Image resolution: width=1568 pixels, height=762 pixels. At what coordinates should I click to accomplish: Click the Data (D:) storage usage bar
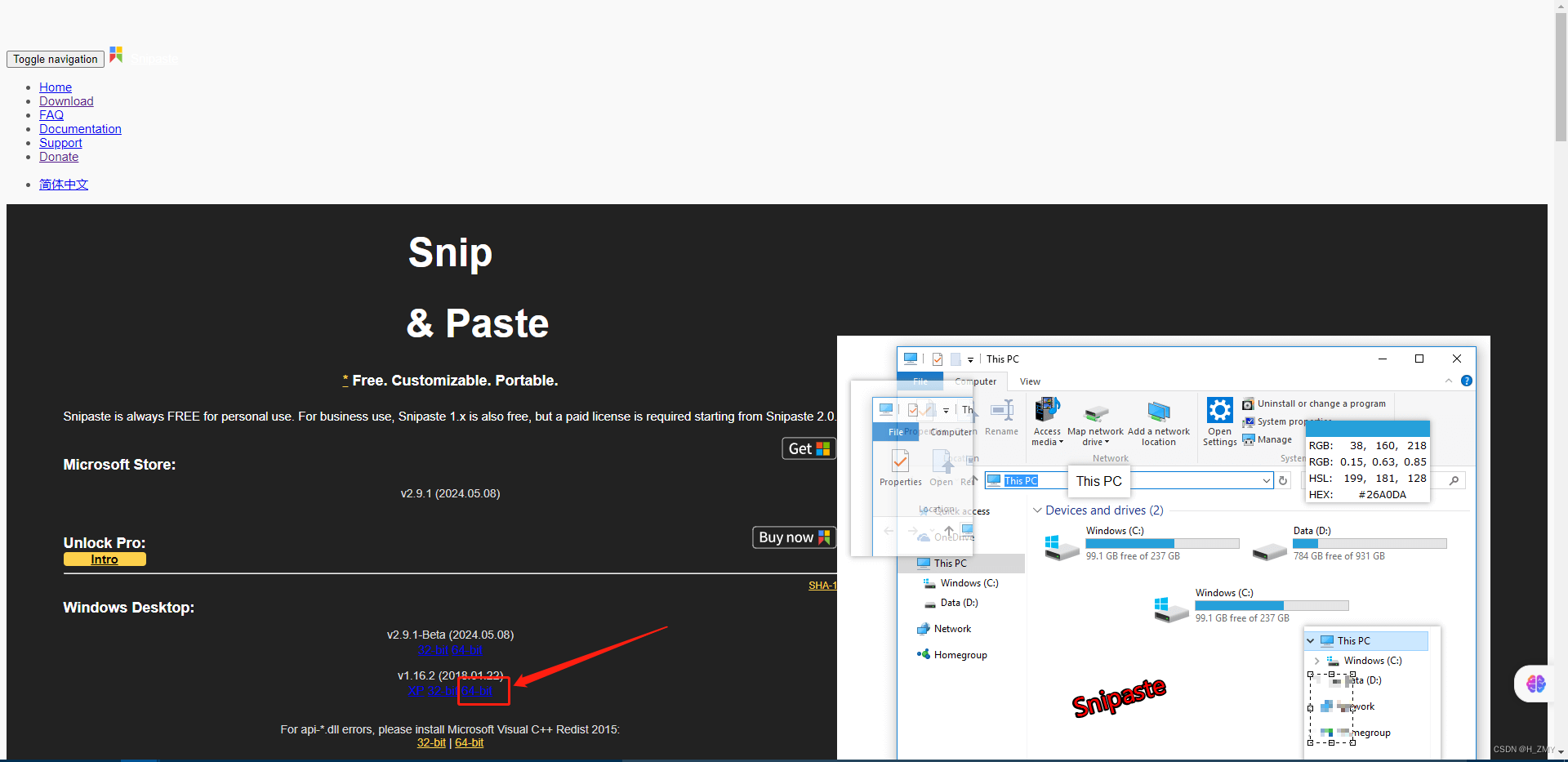tap(1370, 543)
